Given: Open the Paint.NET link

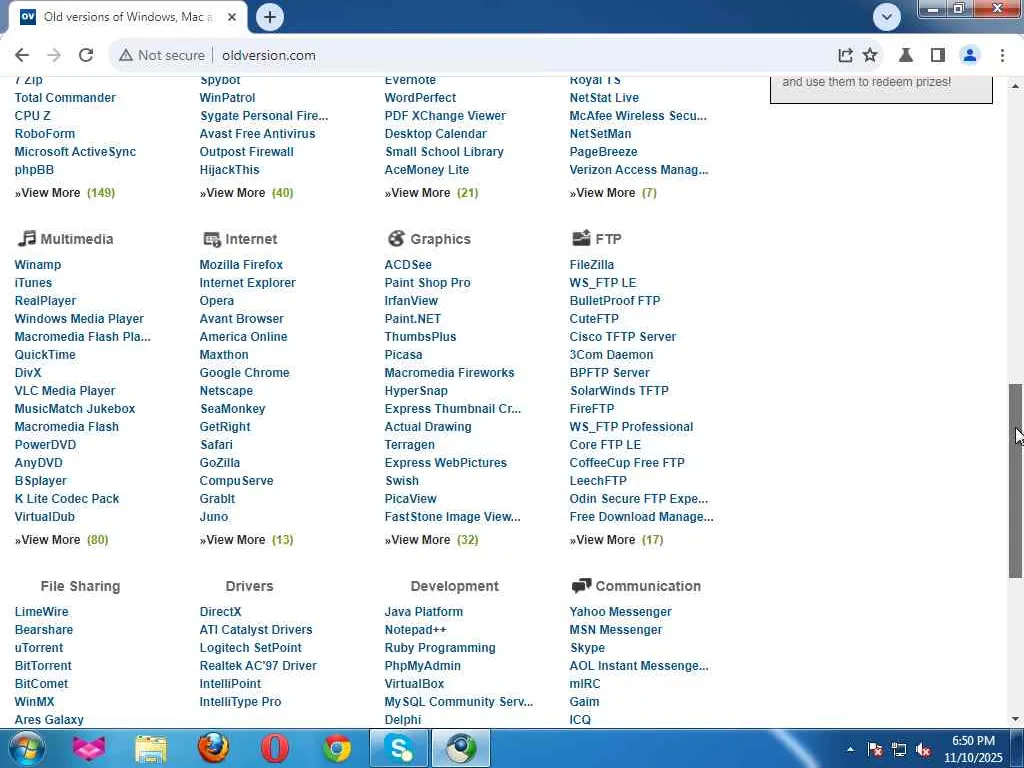Looking at the screenshot, I should 413,319.
